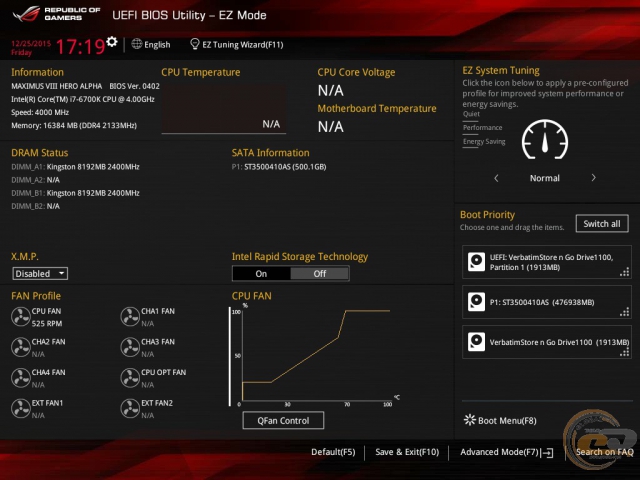Click the EXT FAN1 fan icon

(20, 409)
